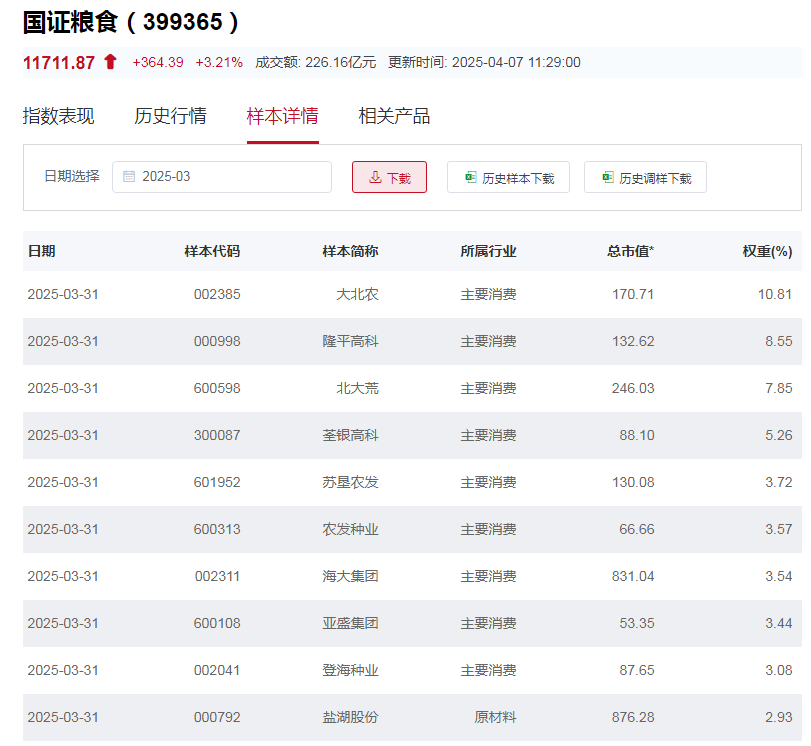Click Excel icon beside 历史样本下载
Viewport: 811px width, 746px height.
(470, 178)
